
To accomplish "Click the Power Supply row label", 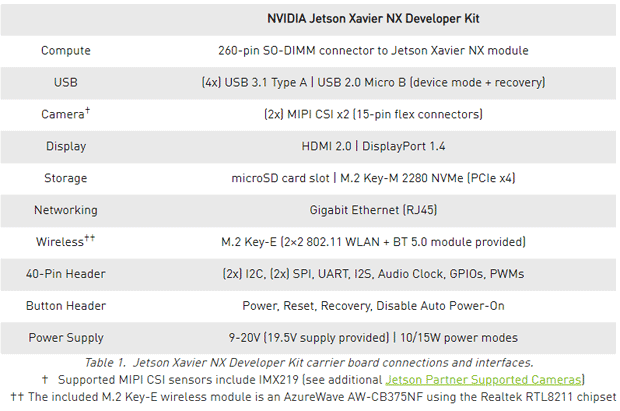I will coord(66,337).
